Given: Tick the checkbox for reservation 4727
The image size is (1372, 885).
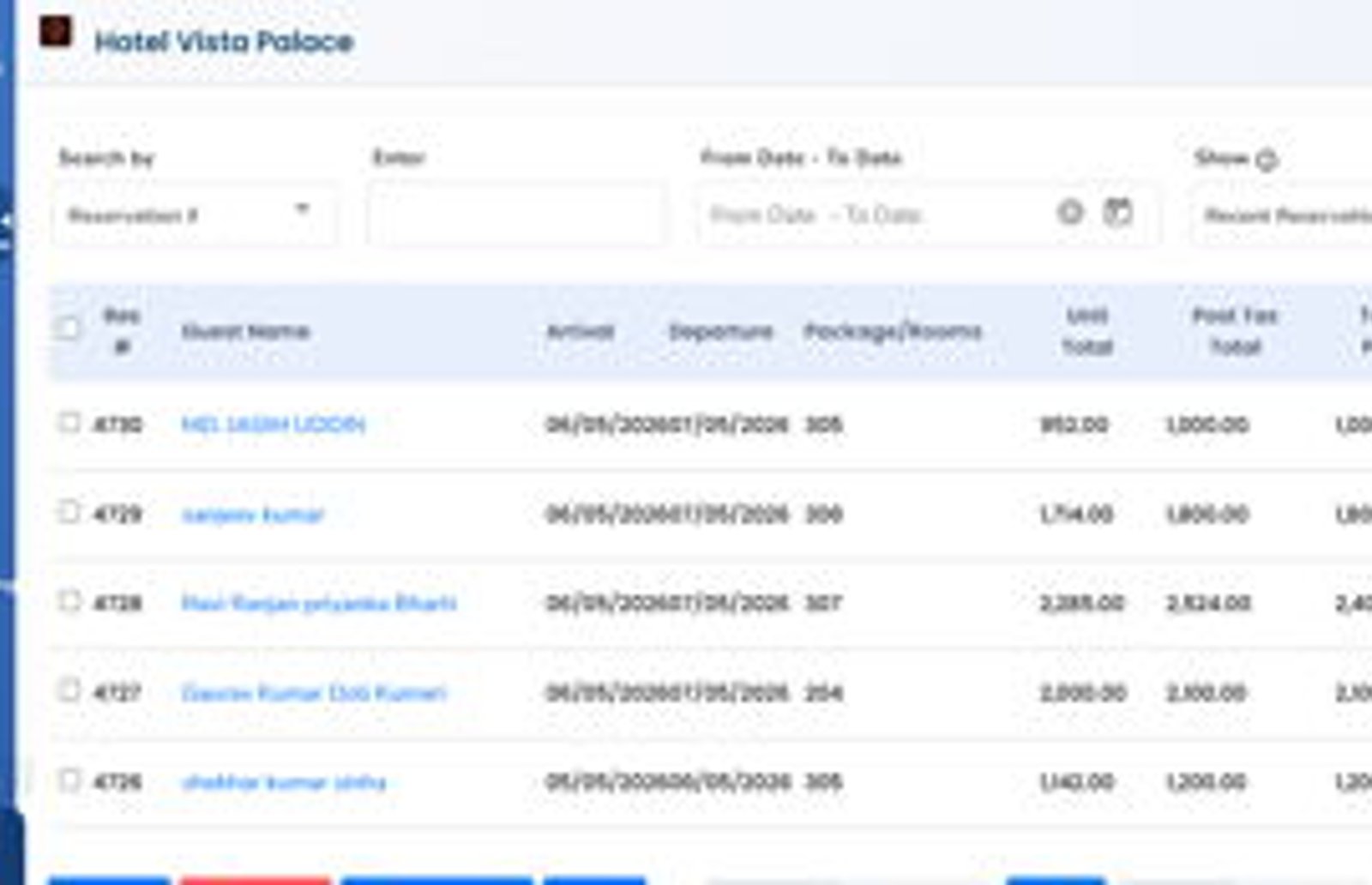Looking at the screenshot, I should pos(69,690).
